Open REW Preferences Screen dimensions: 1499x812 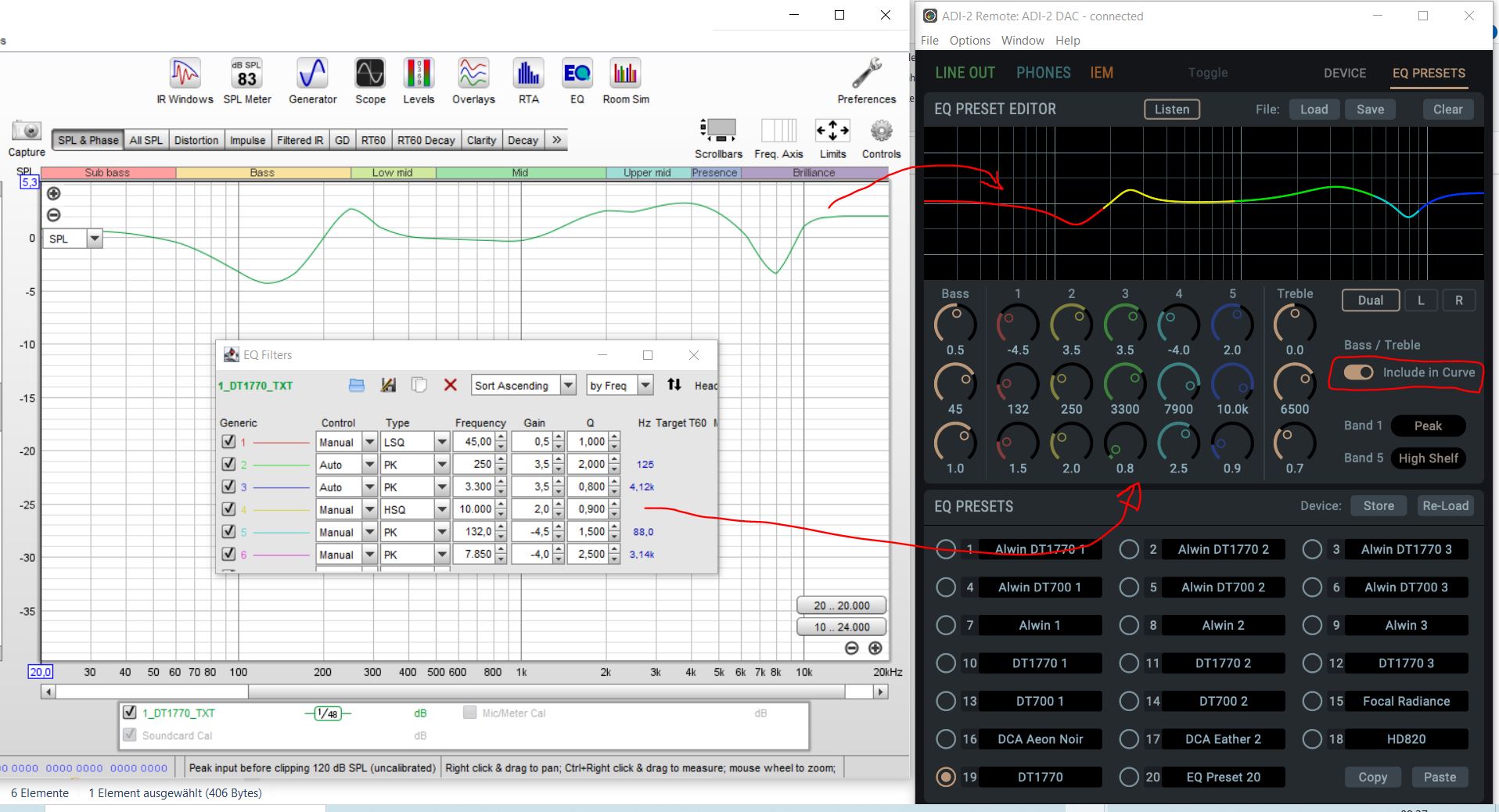pos(866,81)
